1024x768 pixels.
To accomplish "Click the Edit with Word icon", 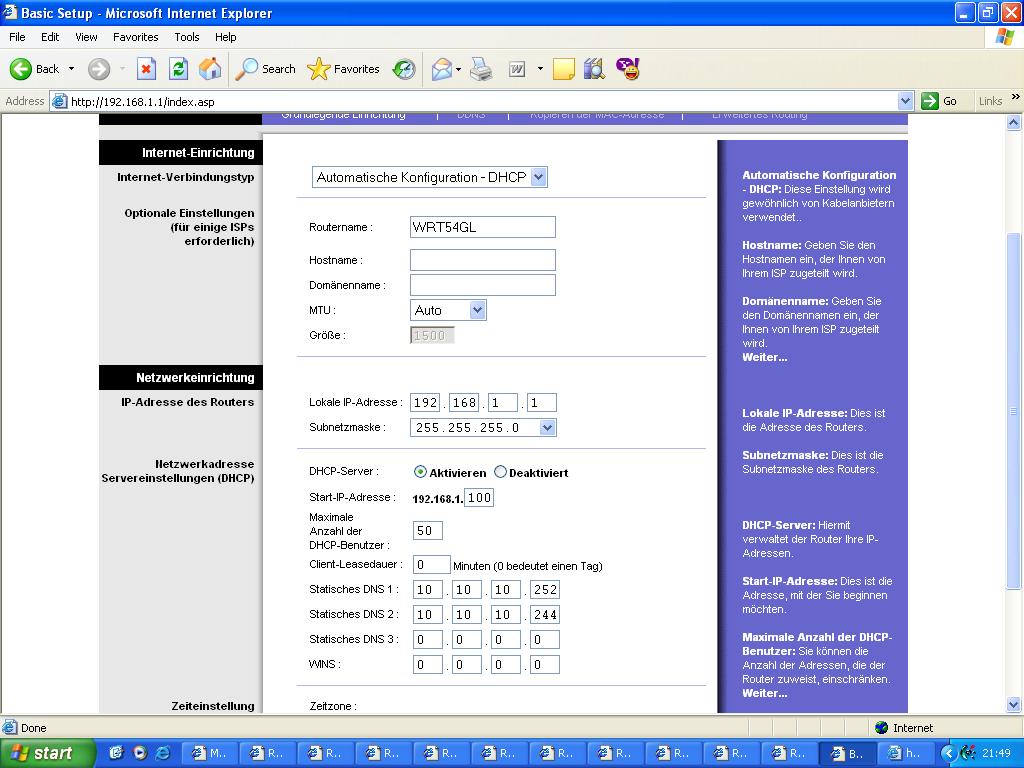I will 517,69.
